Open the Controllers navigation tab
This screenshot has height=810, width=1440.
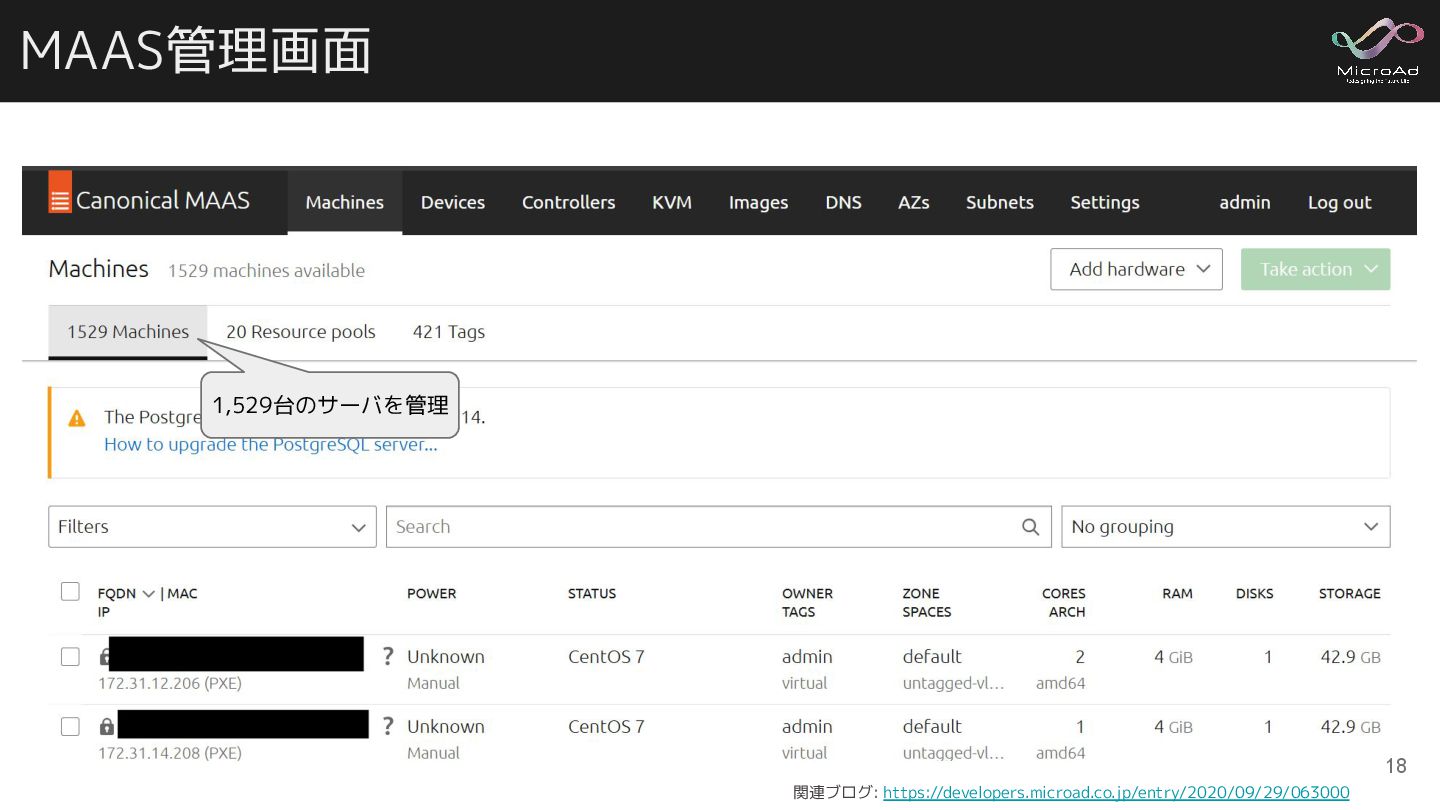coord(569,202)
